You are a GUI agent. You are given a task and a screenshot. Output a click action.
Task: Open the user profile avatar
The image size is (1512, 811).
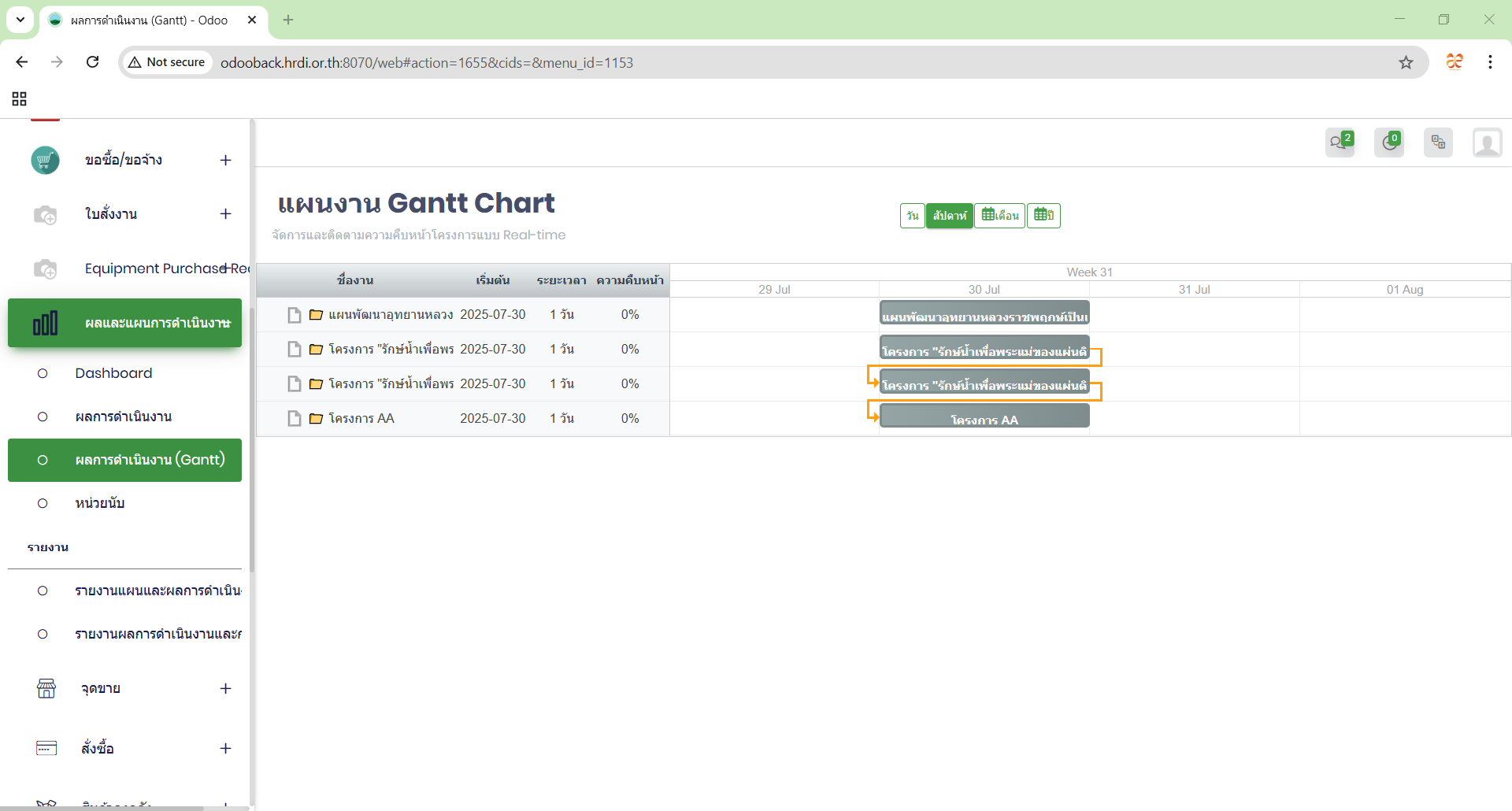click(x=1487, y=143)
